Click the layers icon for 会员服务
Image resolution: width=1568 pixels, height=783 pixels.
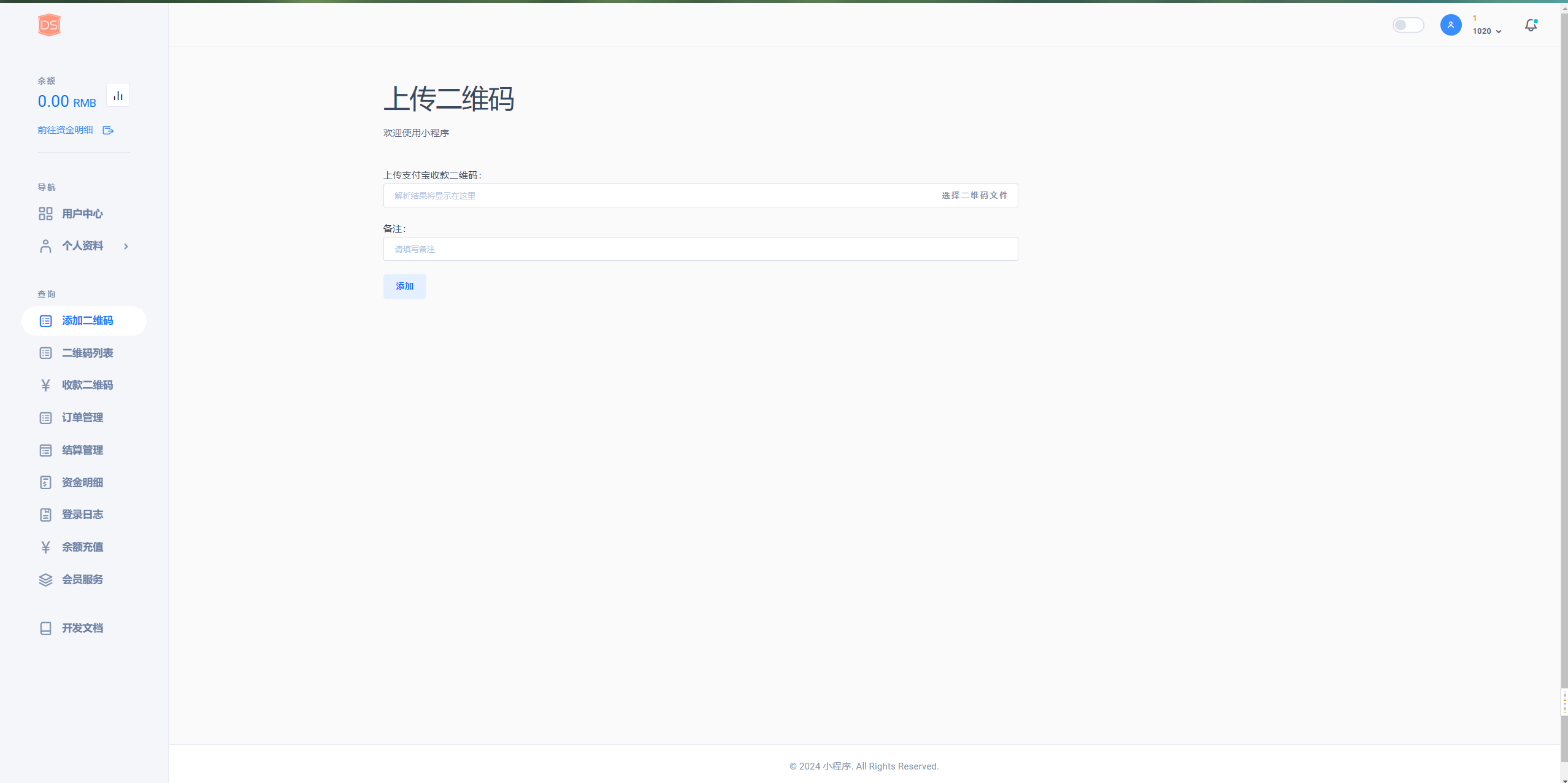click(45, 580)
